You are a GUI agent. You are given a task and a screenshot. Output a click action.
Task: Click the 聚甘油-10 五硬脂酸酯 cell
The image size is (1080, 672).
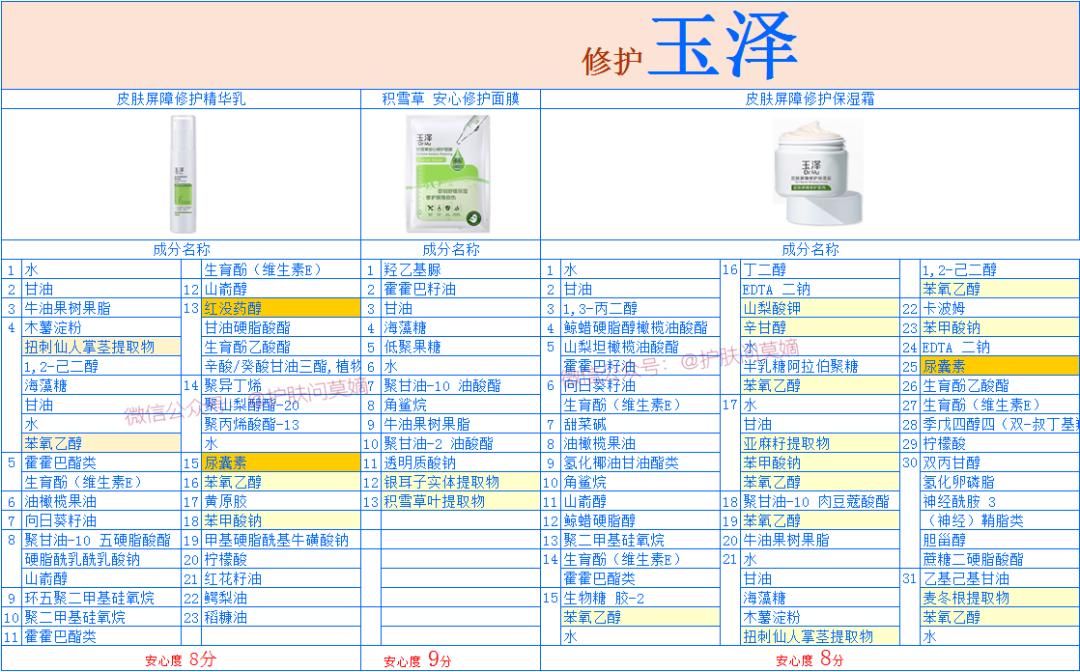[102, 540]
